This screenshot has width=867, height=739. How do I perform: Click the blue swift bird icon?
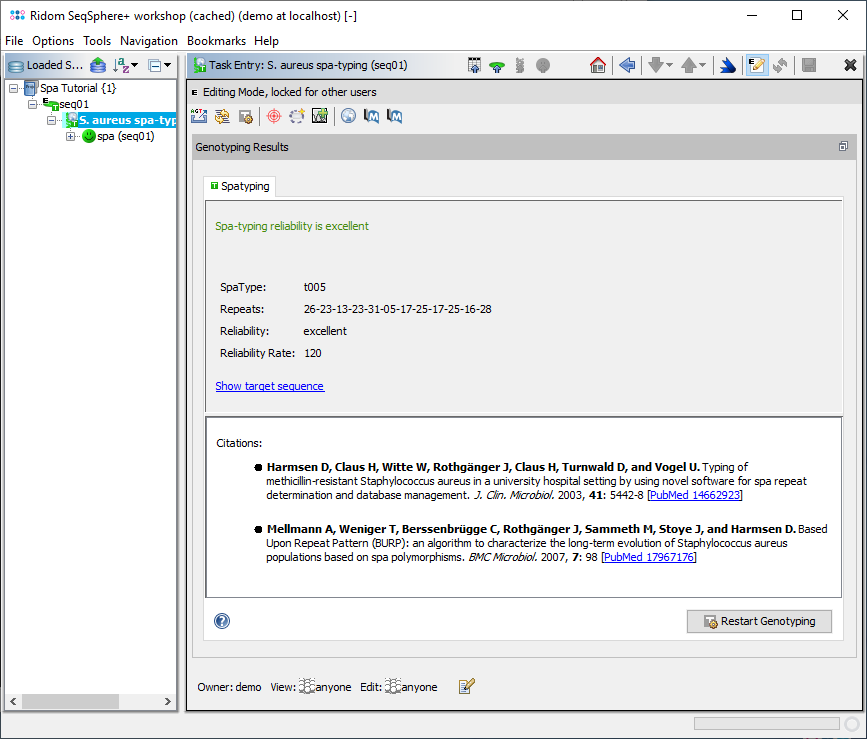click(x=728, y=65)
